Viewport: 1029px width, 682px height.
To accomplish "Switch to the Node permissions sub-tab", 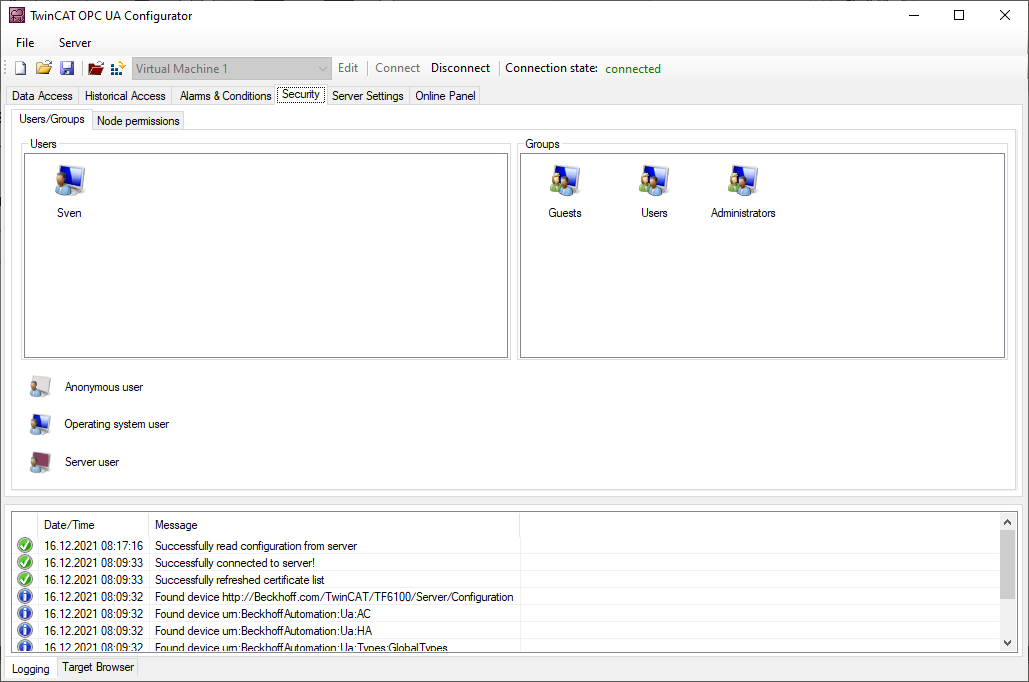I will 138,121.
